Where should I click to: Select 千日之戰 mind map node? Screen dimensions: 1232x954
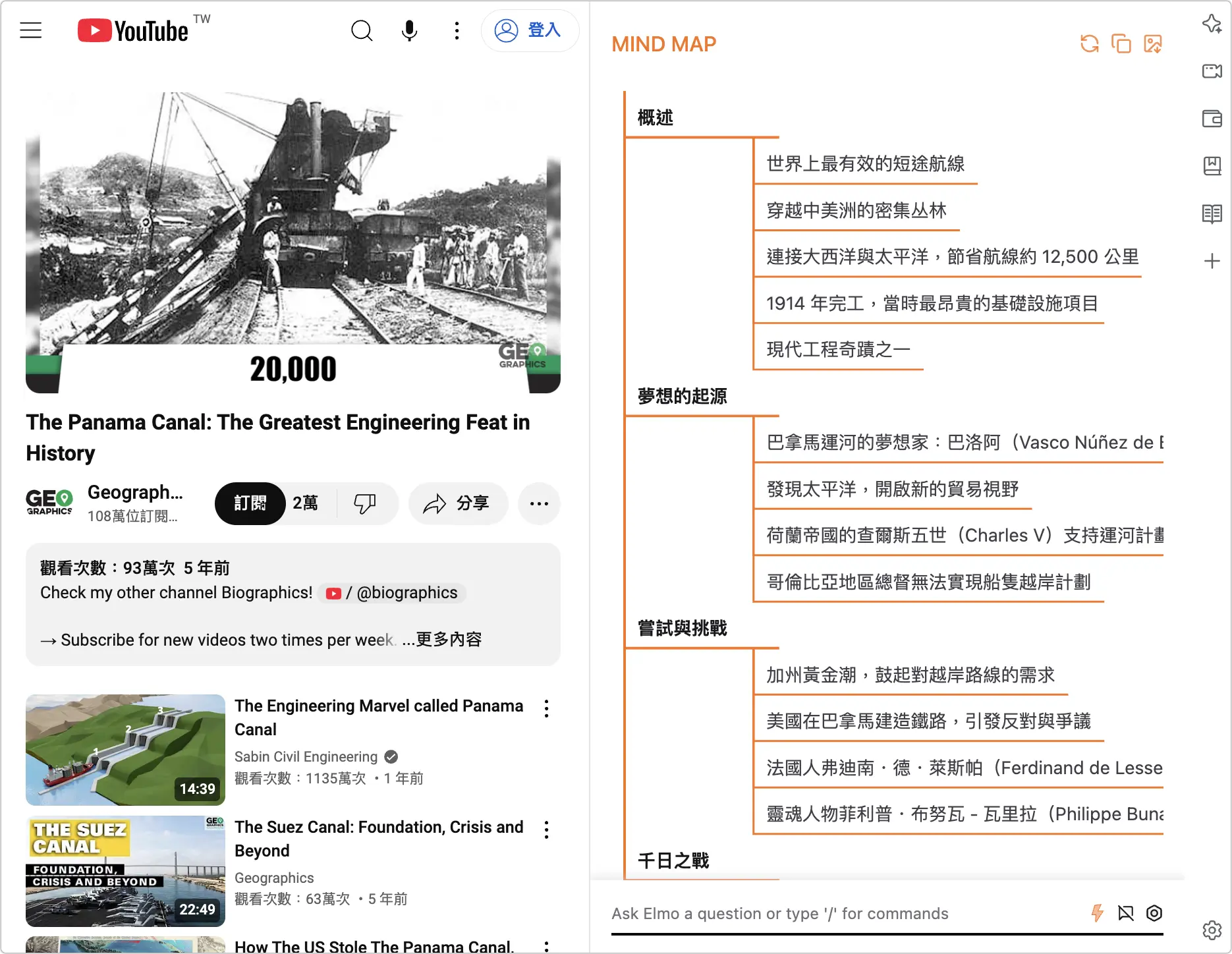coord(673,861)
